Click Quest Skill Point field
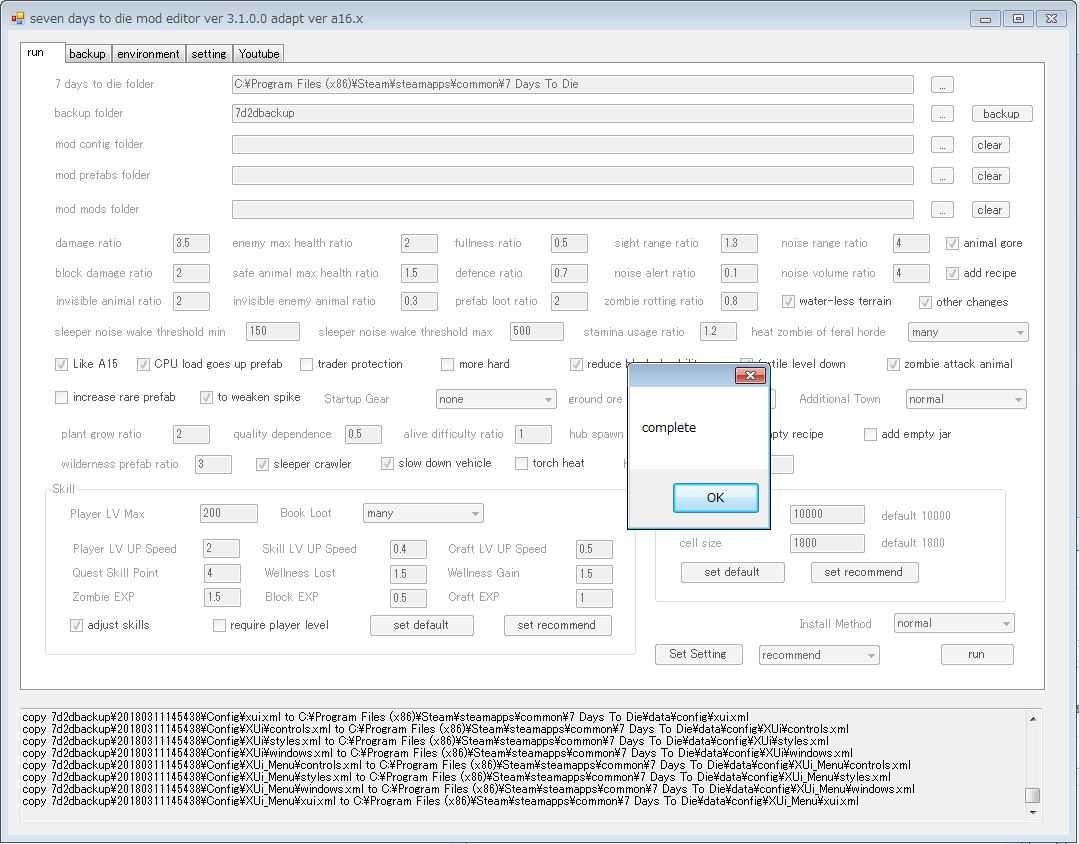The height and width of the screenshot is (844, 1079). [x=222, y=573]
